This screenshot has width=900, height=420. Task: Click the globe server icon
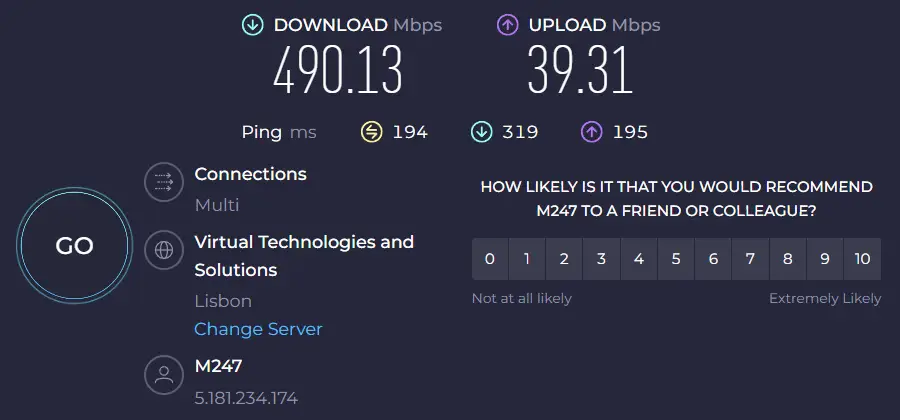(164, 250)
